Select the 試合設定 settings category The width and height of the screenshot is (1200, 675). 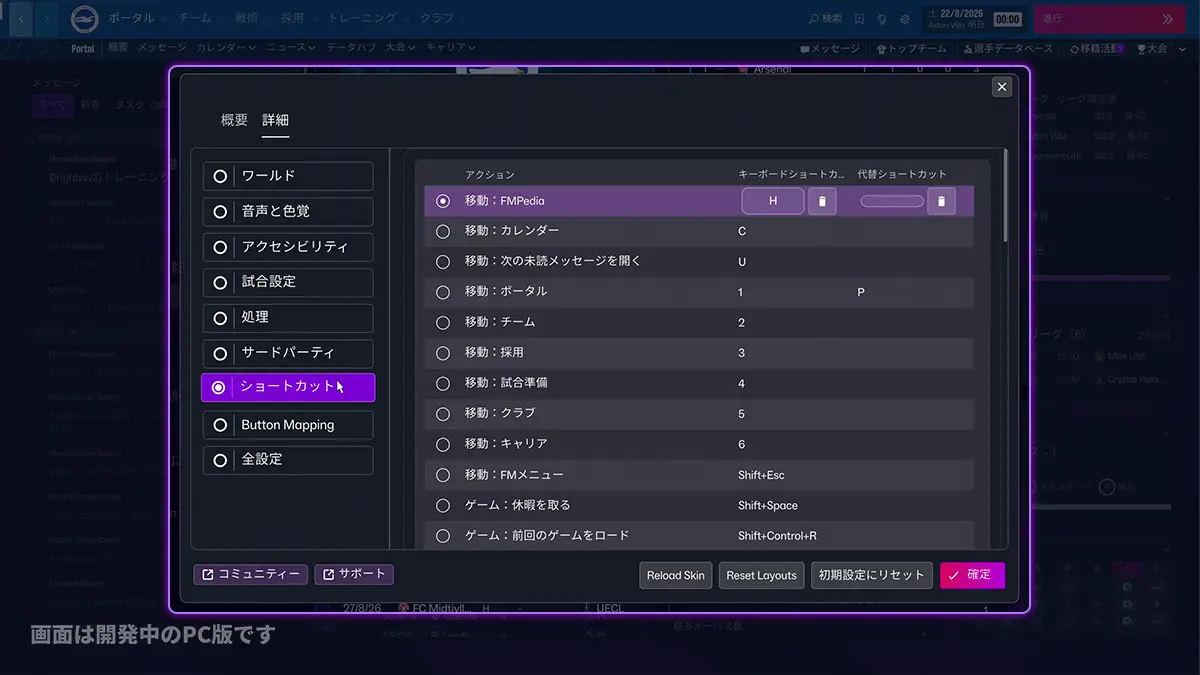coord(288,282)
